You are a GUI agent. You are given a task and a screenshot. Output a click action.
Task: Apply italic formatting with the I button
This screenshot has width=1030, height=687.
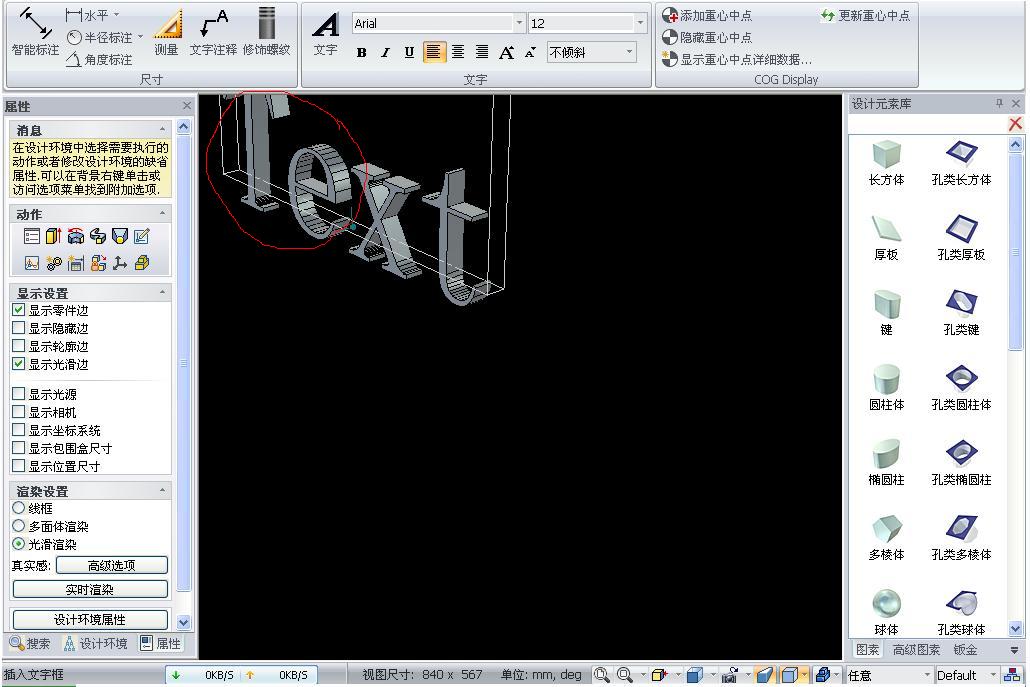385,53
